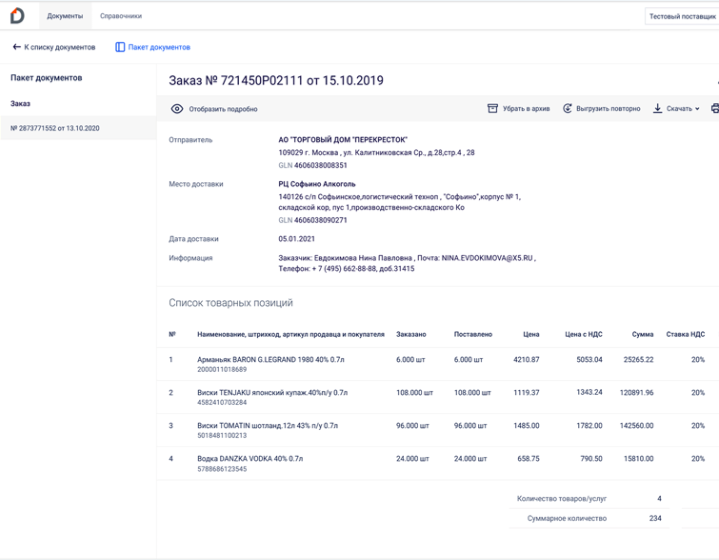
Task: Click the order title Заказ № 721450P02111
Action: (x=276, y=81)
